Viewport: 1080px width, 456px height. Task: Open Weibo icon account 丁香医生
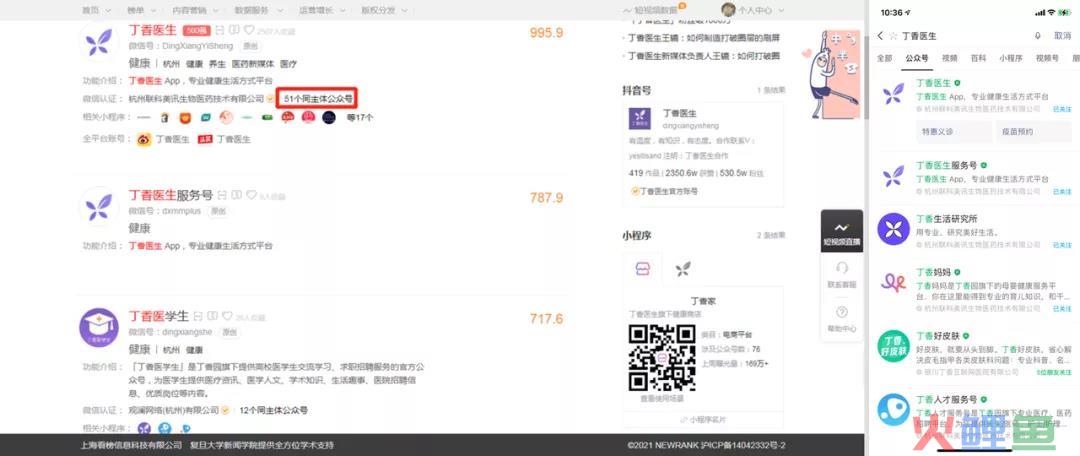[x=144, y=139]
